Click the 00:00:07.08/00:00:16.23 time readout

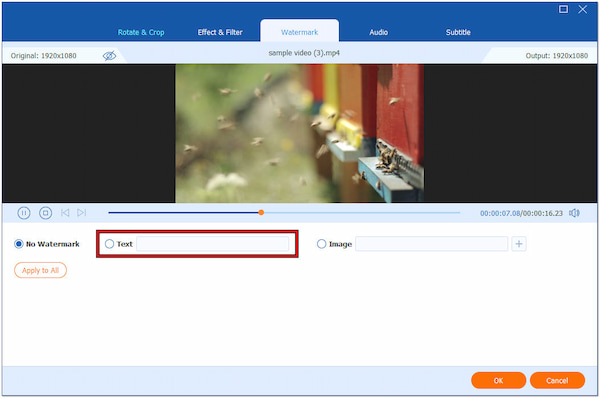click(521, 213)
